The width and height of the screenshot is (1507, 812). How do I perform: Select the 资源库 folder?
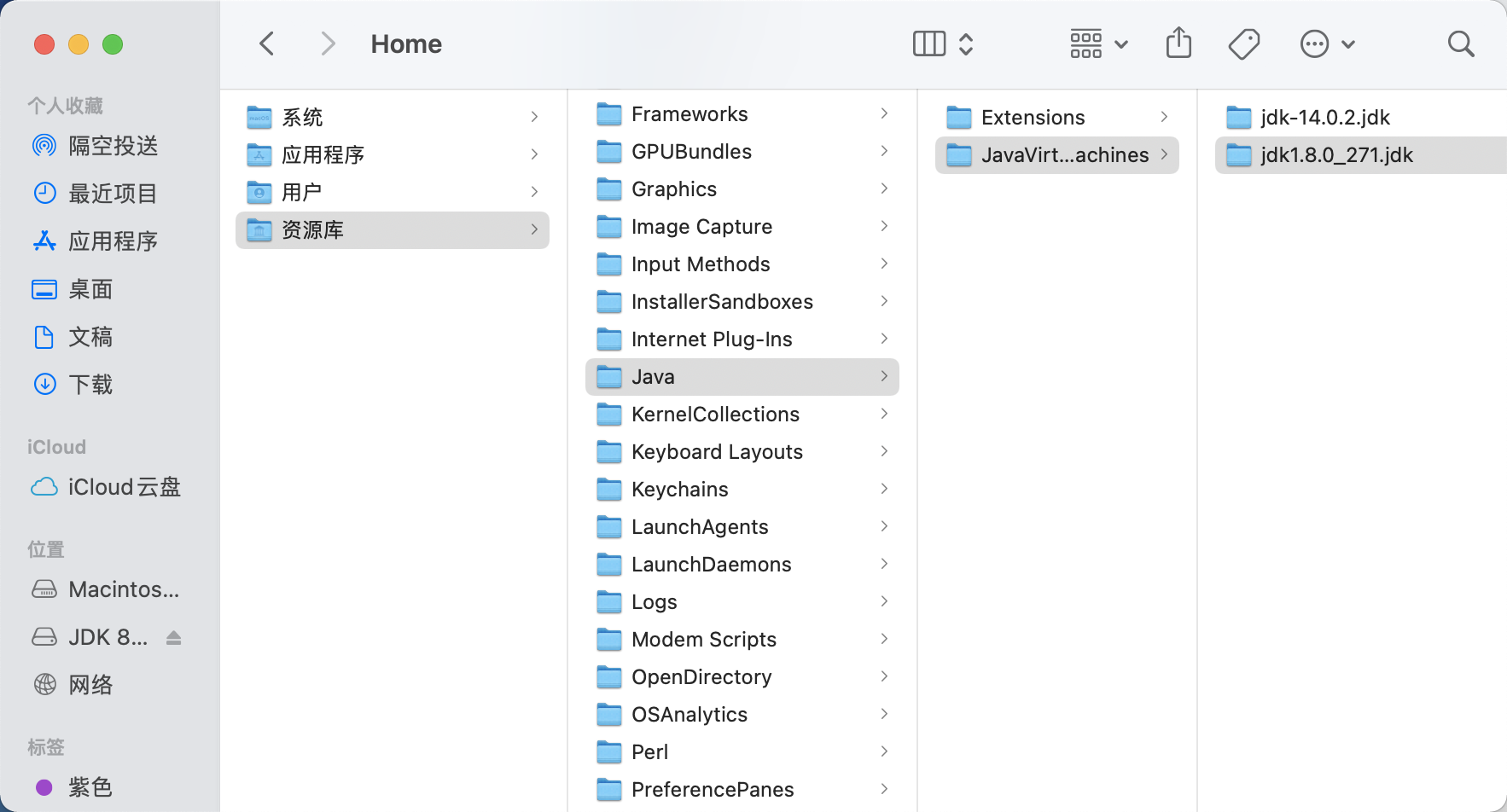[393, 229]
